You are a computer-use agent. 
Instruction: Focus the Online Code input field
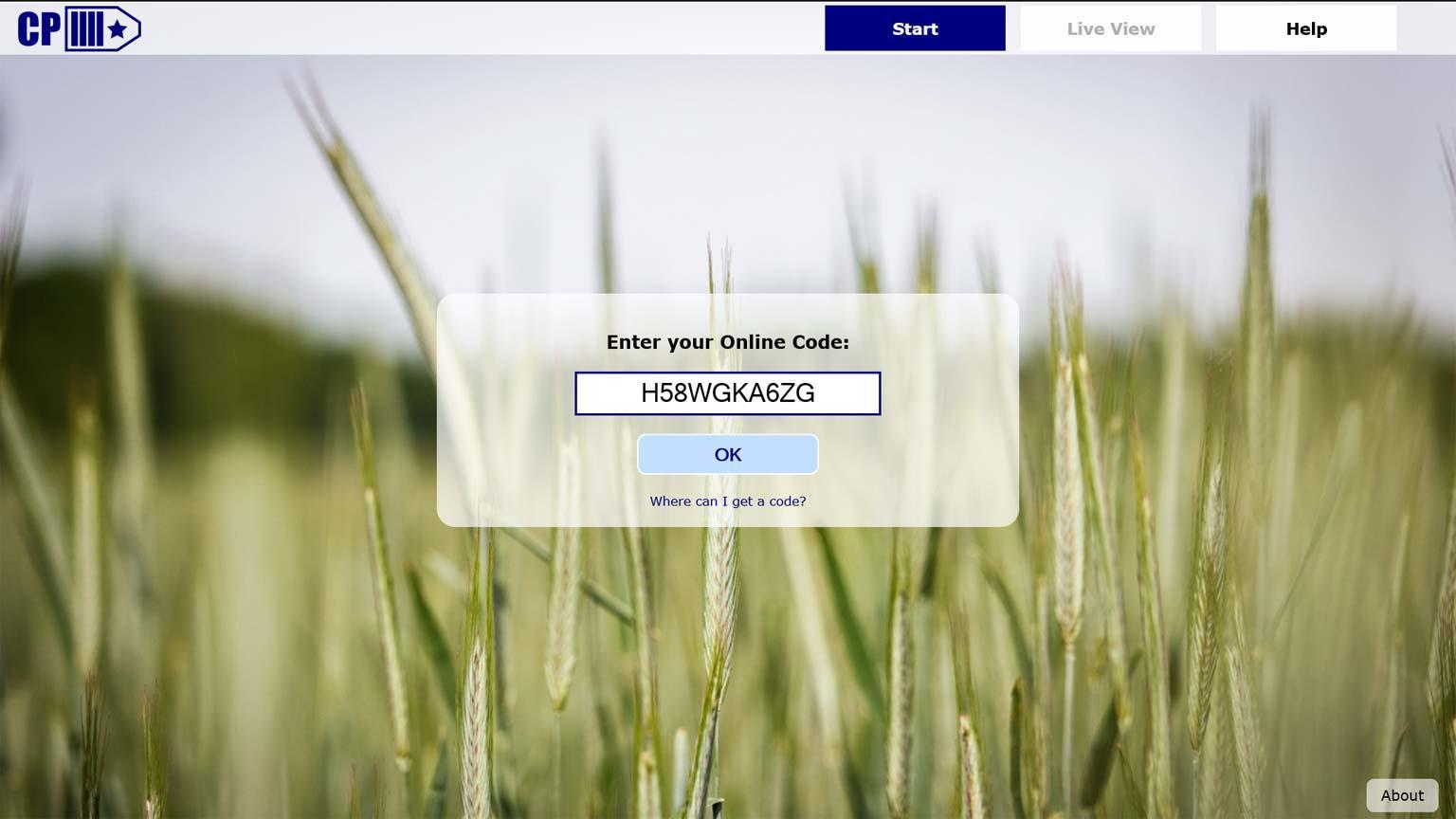728,393
